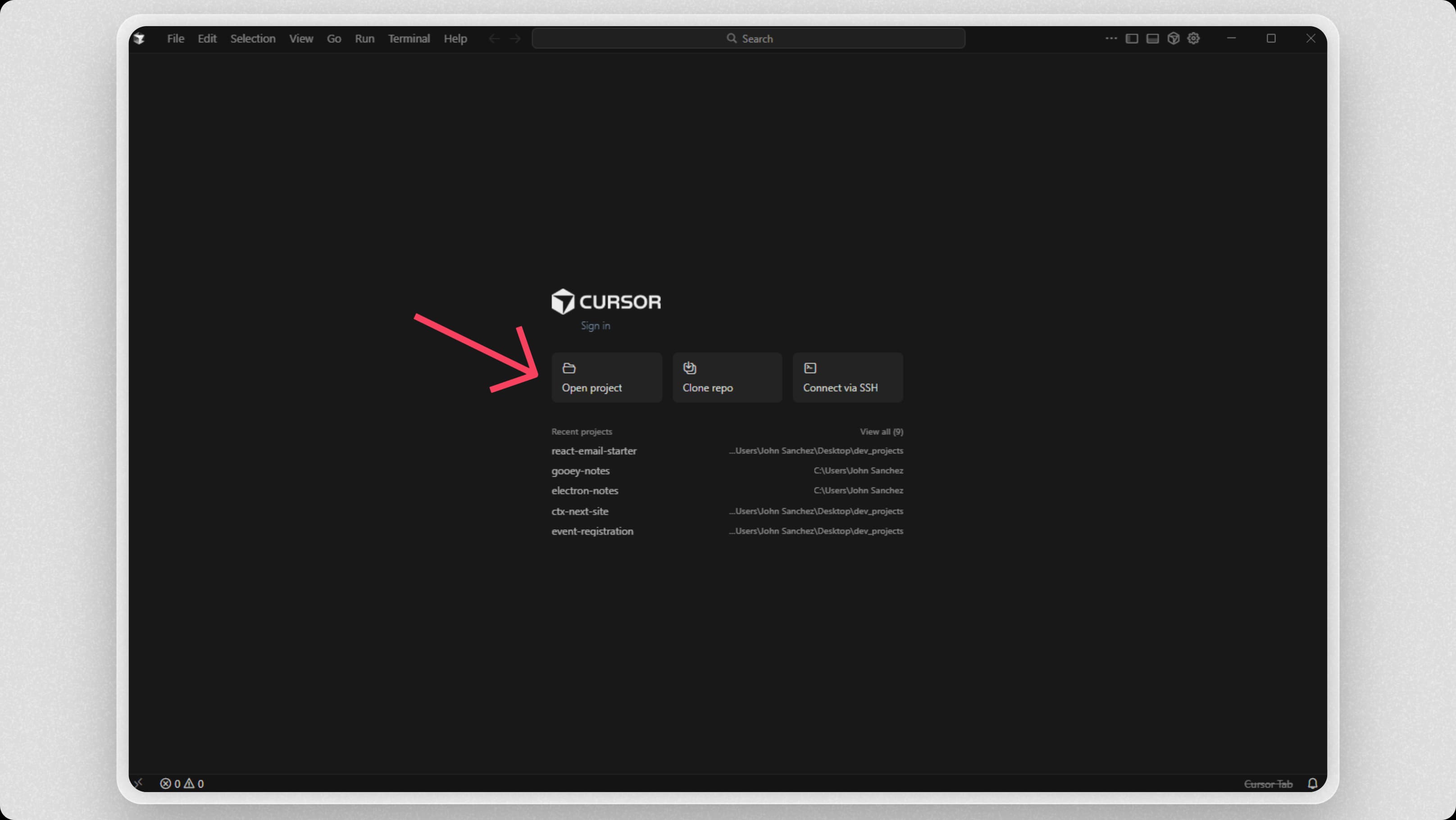Click the Sign in link
The image size is (1456, 820).
[x=596, y=325]
